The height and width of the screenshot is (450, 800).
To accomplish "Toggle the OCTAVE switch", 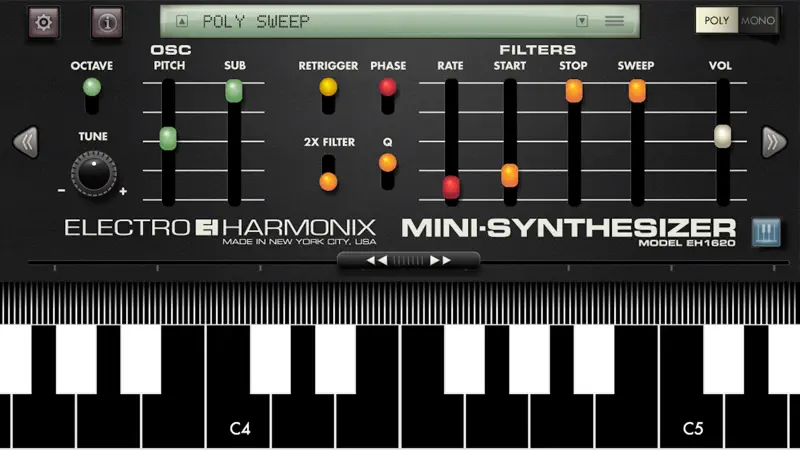I will tap(92, 95).
